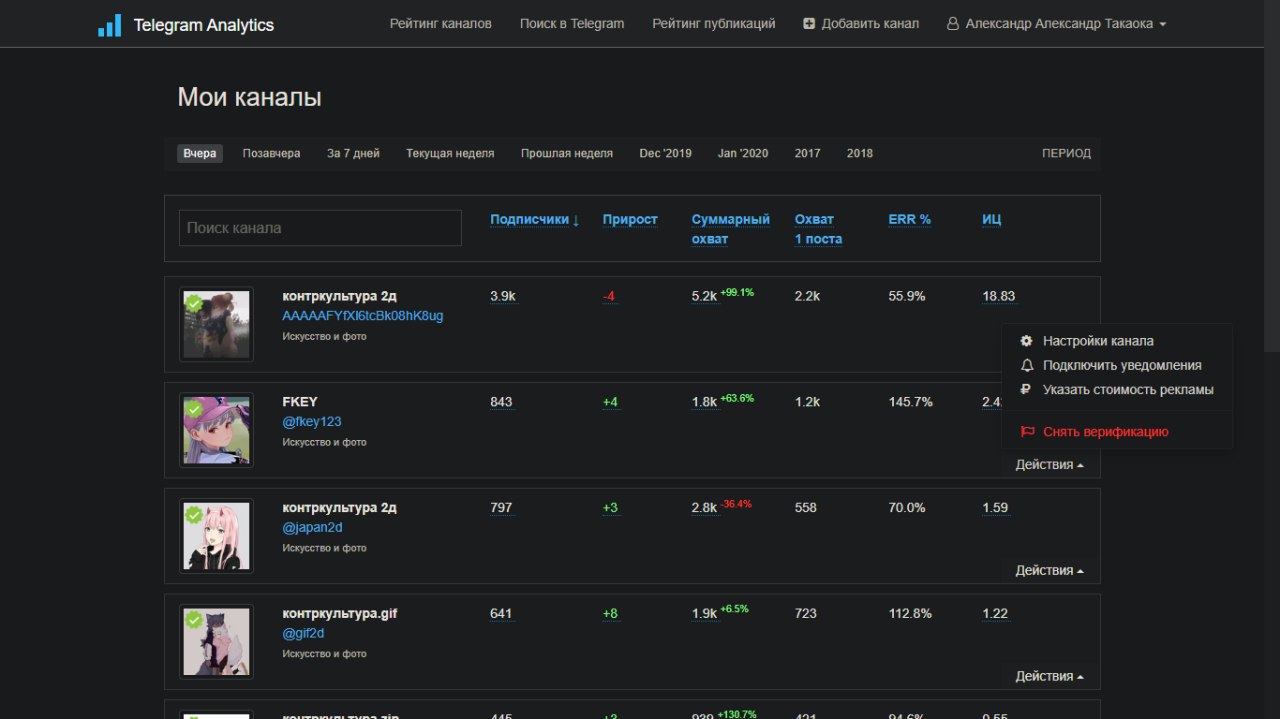Click subscriber count 3.9k

[502, 296]
